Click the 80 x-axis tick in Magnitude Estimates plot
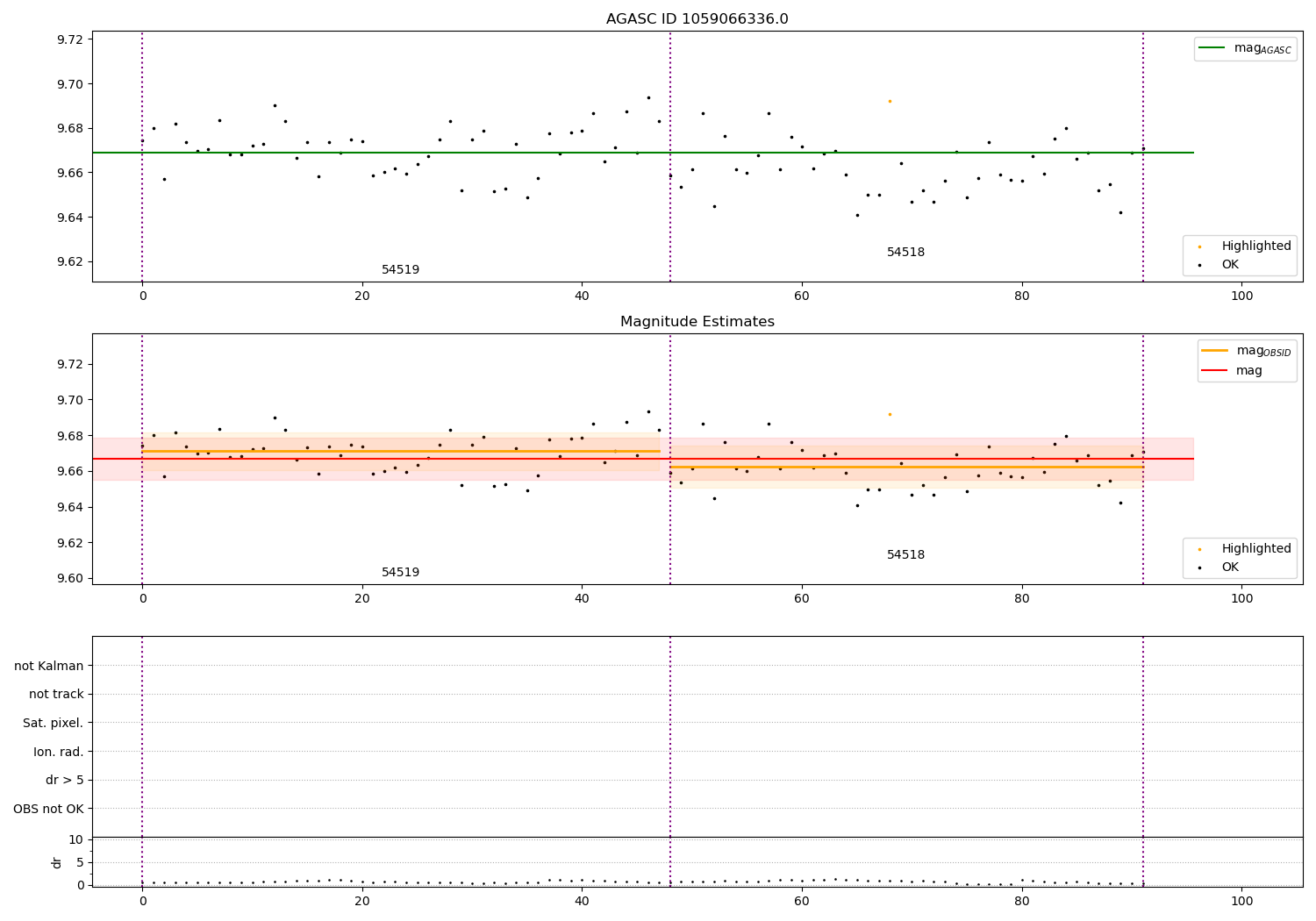 tap(1022, 599)
